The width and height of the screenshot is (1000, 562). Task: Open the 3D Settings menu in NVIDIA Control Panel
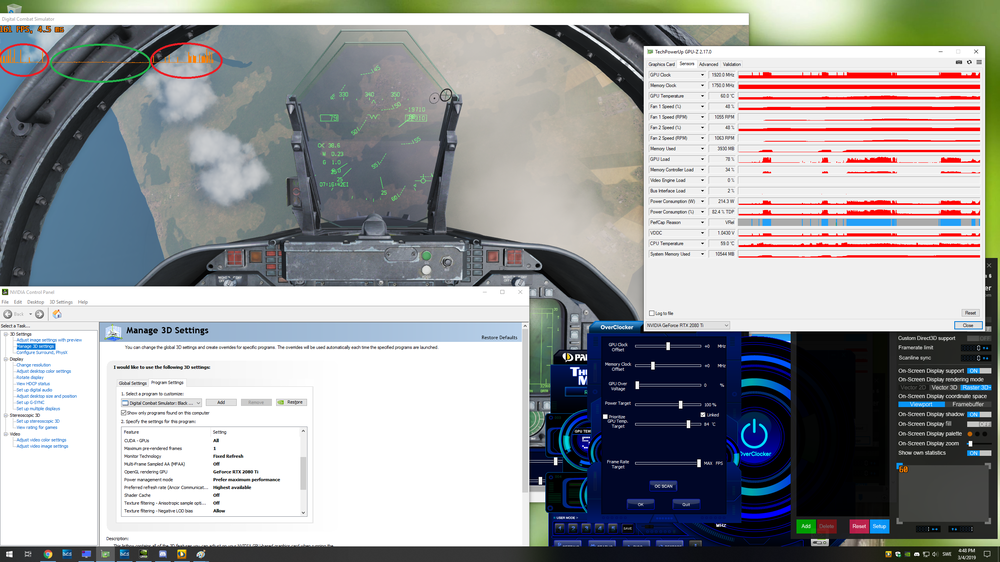click(x=61, y=302)
